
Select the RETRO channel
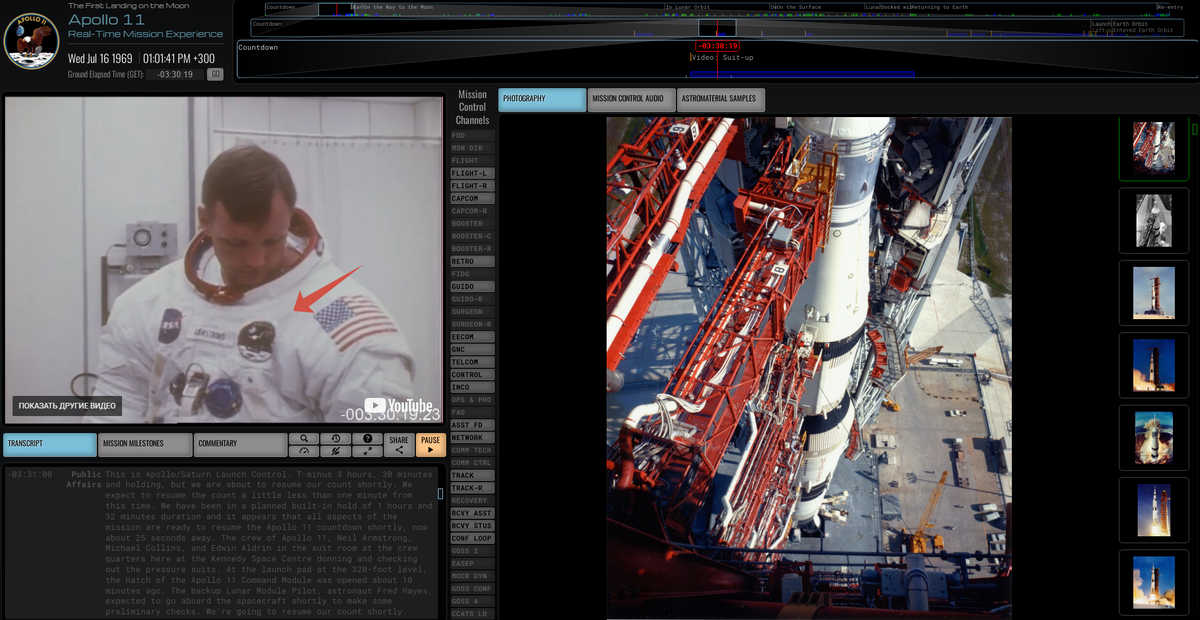(x=472, y=261)
